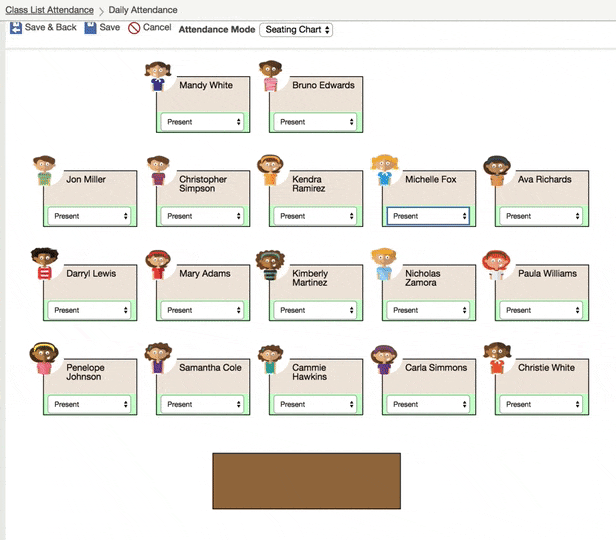Click Michelle Fox's blonde avatar
616x540 pixels.
click(383, 170)
